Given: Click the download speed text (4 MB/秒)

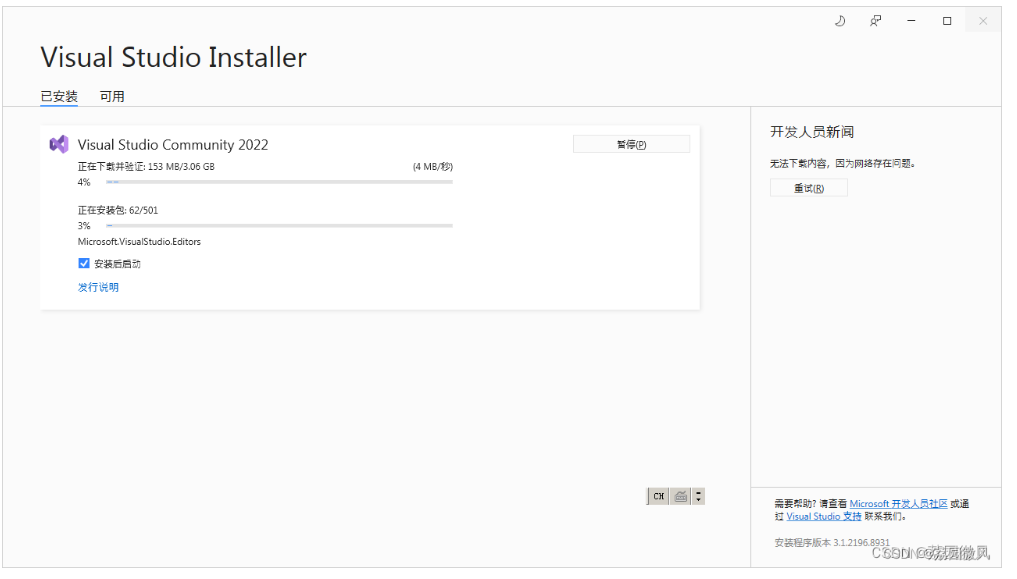Looking at the screenshot, I should (x=433, y=167).
